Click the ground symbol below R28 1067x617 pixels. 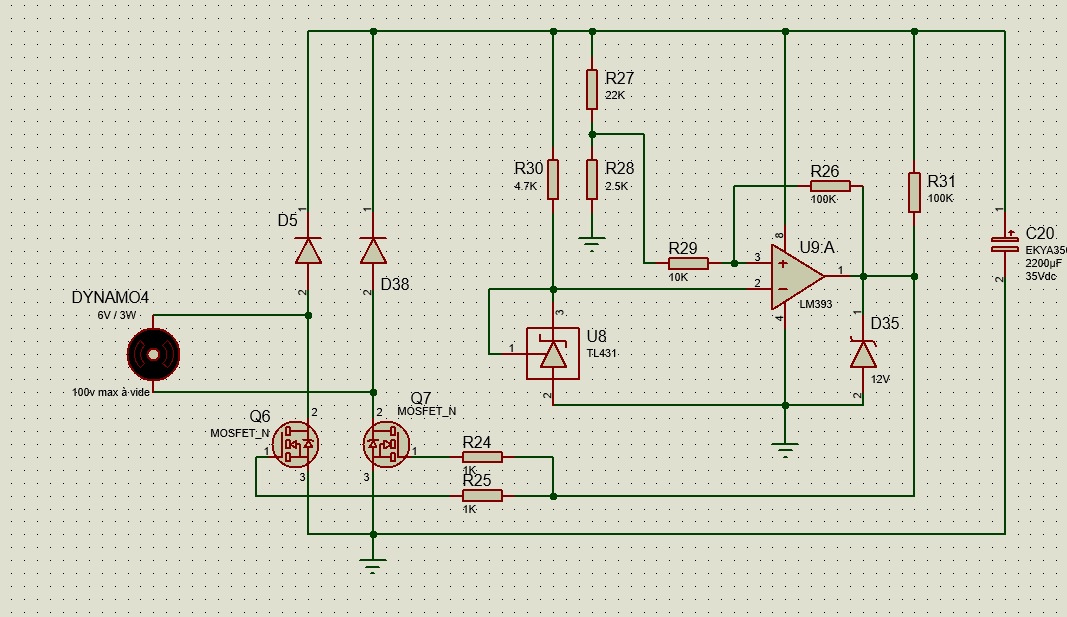592,244
